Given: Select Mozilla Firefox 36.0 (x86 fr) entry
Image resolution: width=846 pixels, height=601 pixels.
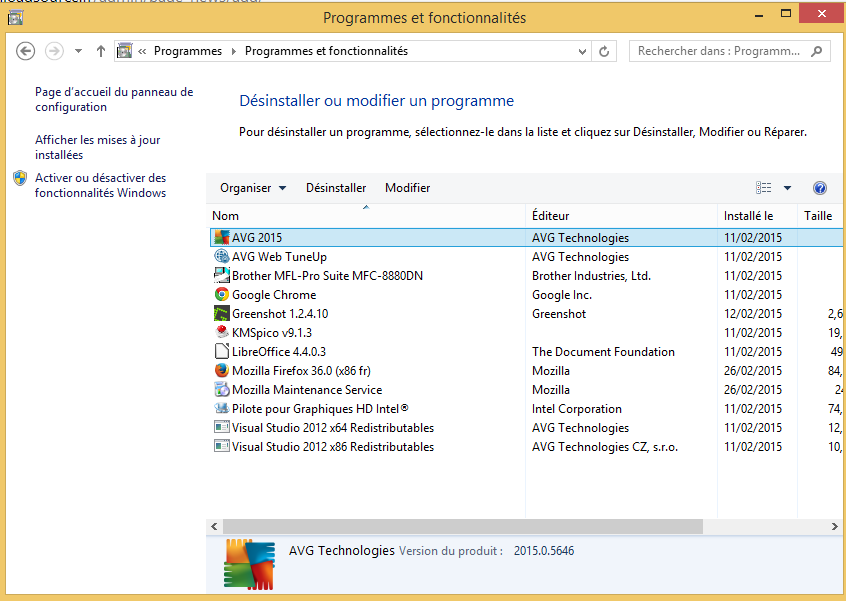Looking at the screenshot, I should point(301,371).
